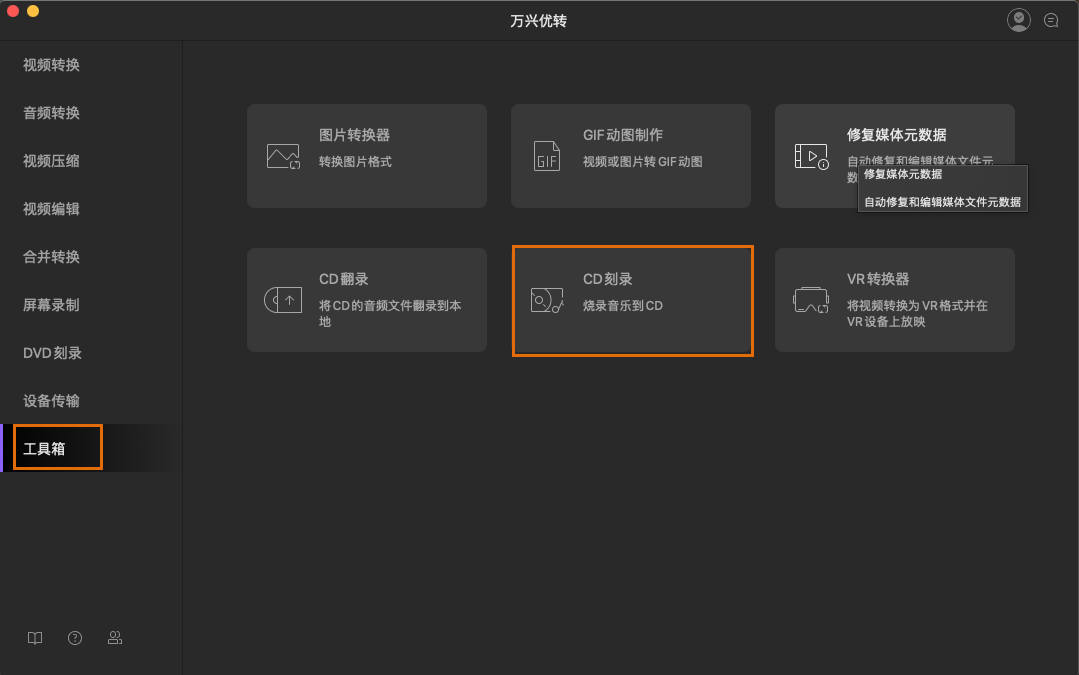
Task: Click the help question mark icon
Action: (75, 637)
